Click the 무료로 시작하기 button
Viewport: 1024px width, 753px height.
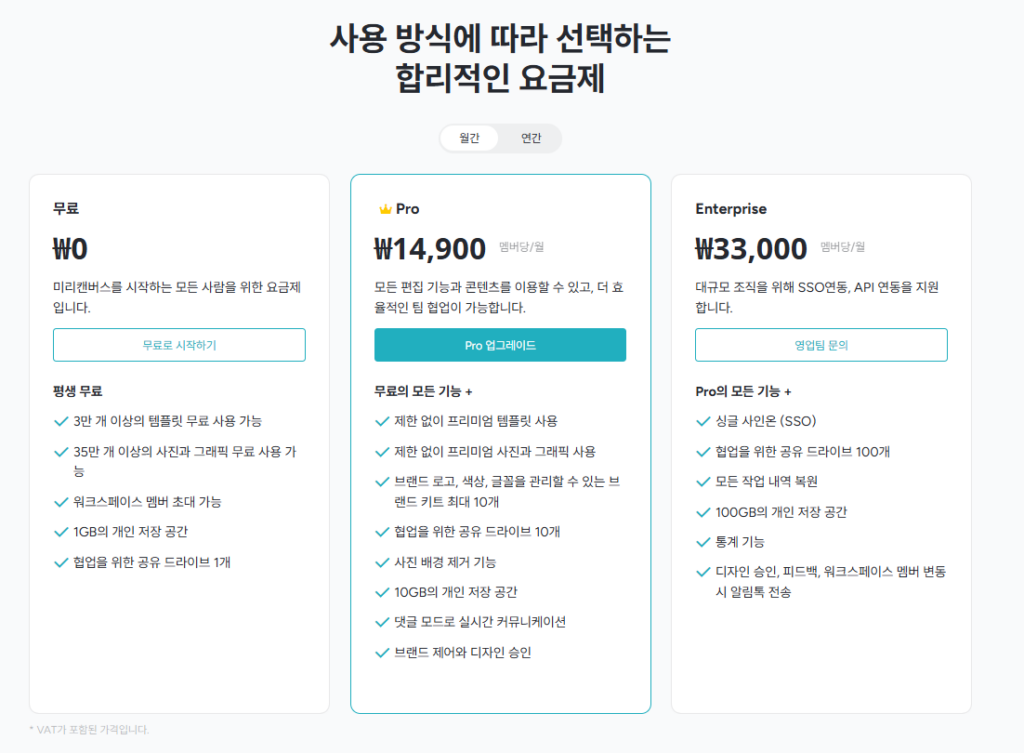(x=179, y=344)
